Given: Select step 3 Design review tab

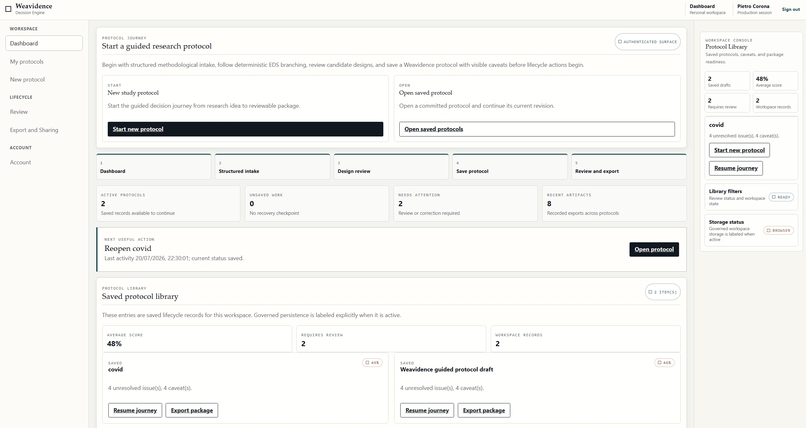Looking at the screenshot, I should [391, 166].
